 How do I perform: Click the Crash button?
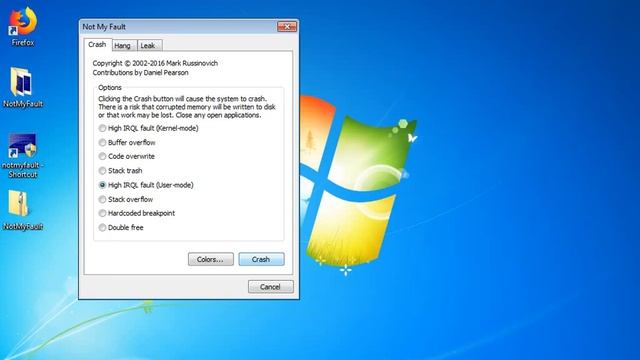click(261, 259)
